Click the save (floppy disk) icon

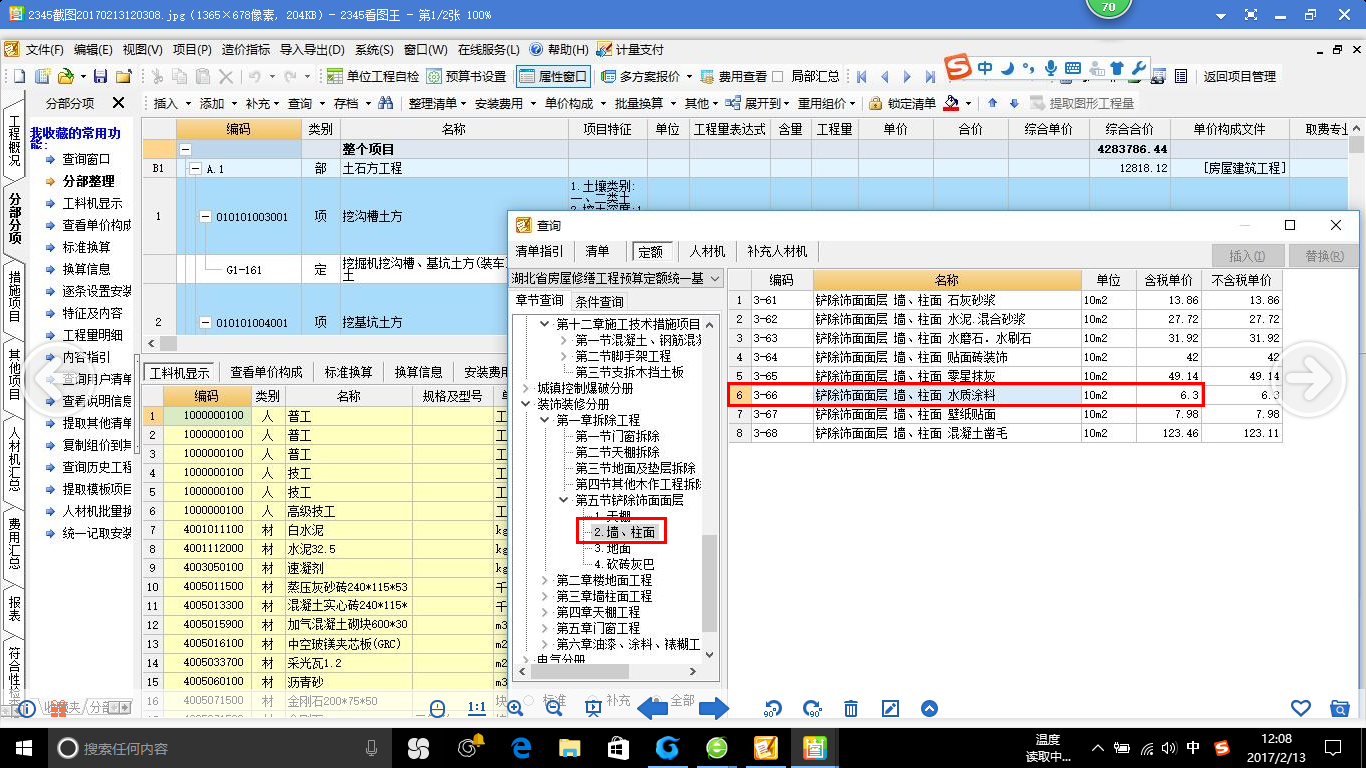[100, 76]
